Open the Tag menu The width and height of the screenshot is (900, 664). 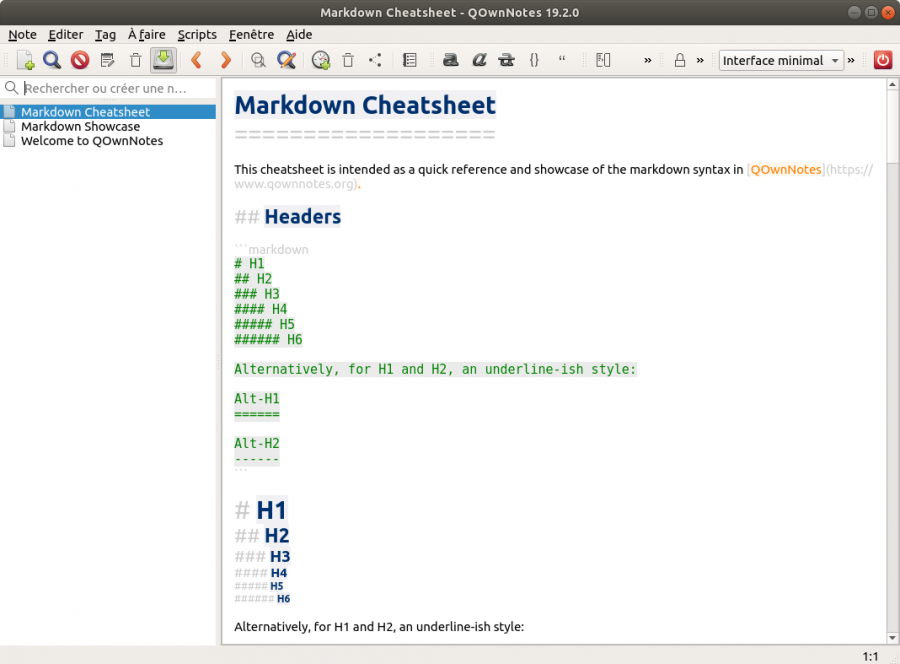(105, 34)
